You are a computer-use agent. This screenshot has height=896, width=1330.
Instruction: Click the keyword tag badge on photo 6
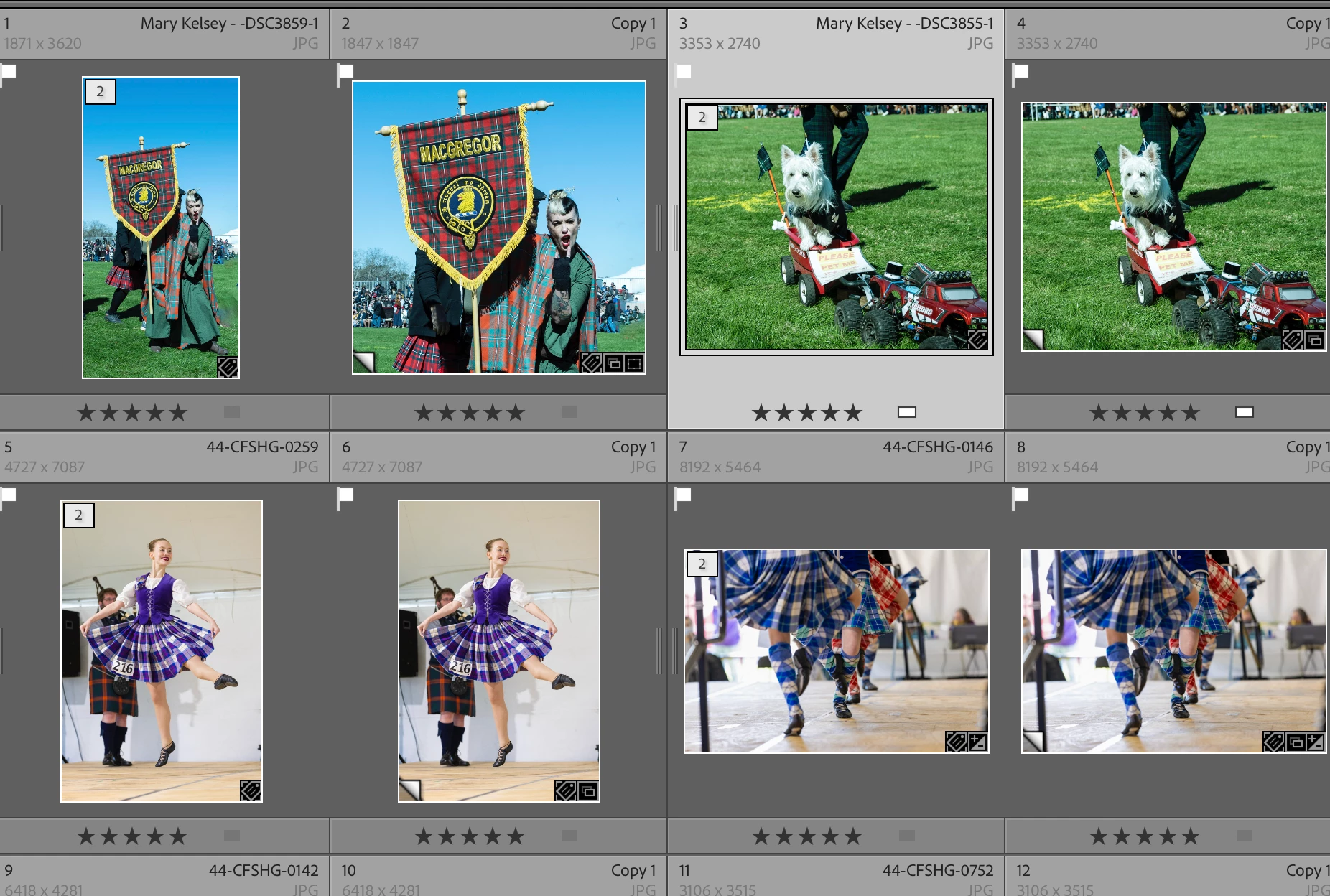click(x=566, y=790)
